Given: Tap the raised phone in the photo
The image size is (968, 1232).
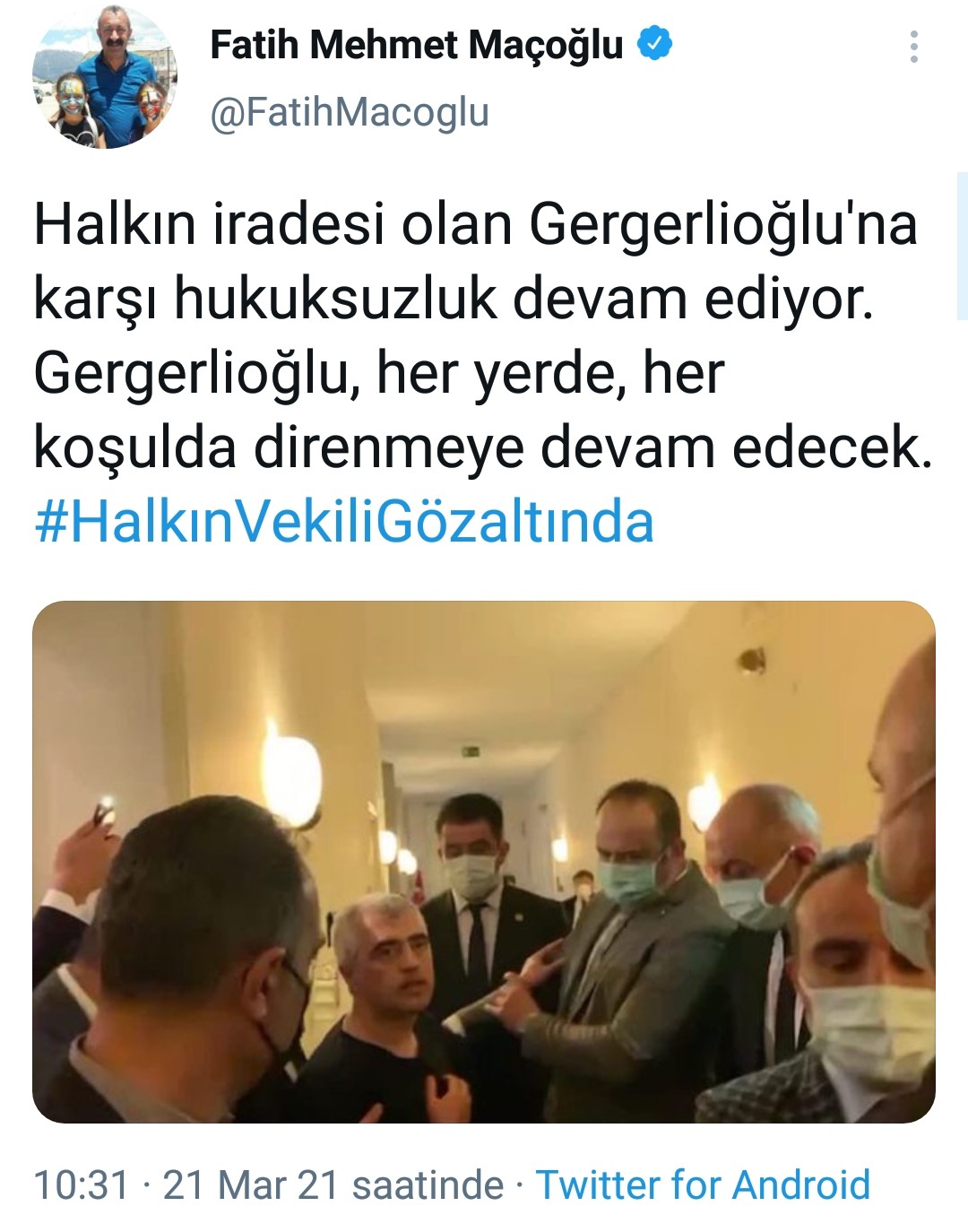Looking at the screenshot, I should coord(106,810).
